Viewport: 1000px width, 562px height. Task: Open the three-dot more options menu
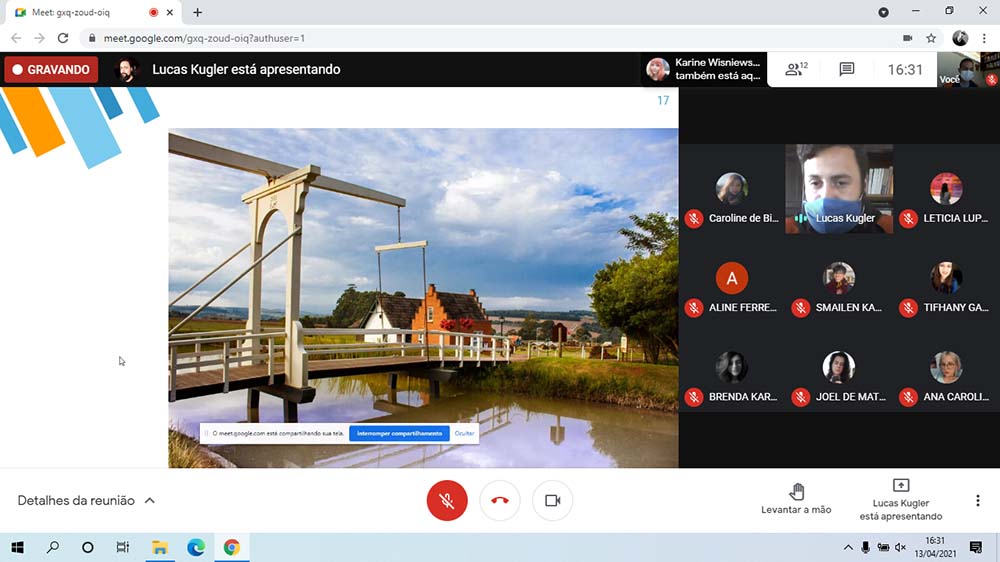[978, 501]
